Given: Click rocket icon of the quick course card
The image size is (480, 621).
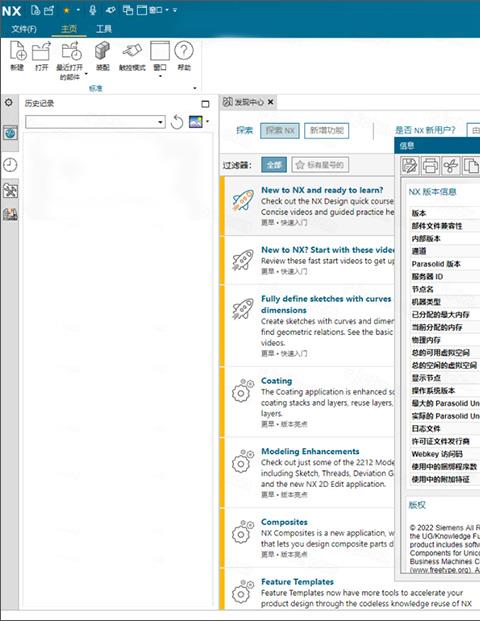Looking at the screenshot, I should (x=242, y=200).
